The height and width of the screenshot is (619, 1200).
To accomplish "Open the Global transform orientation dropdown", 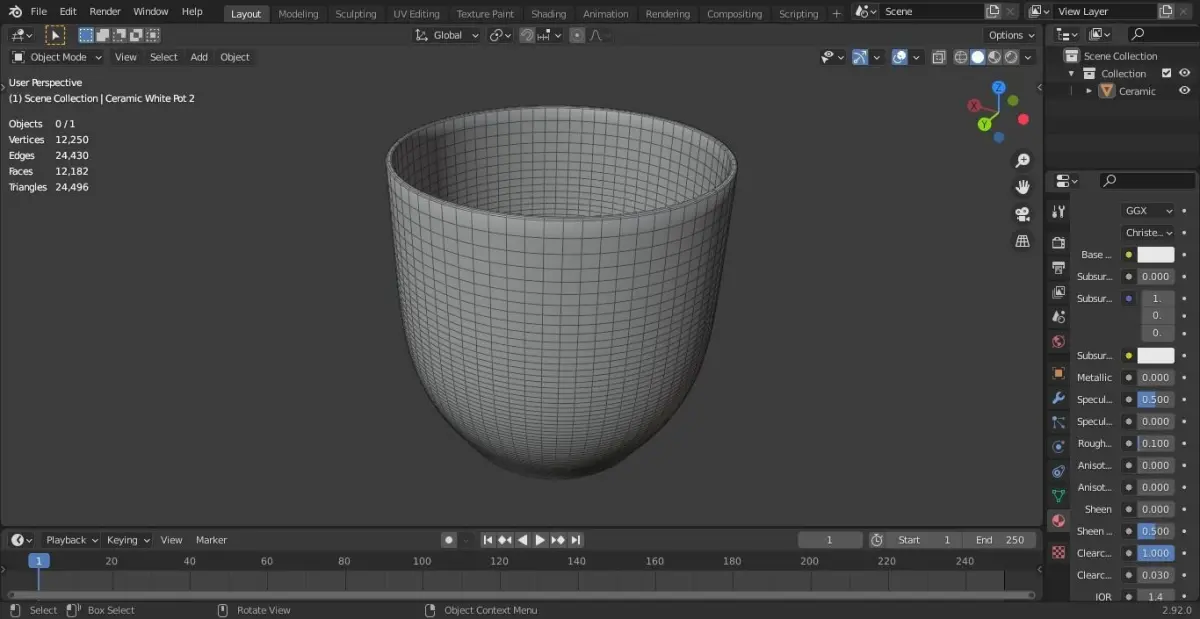I will click(x=447, y=35).
